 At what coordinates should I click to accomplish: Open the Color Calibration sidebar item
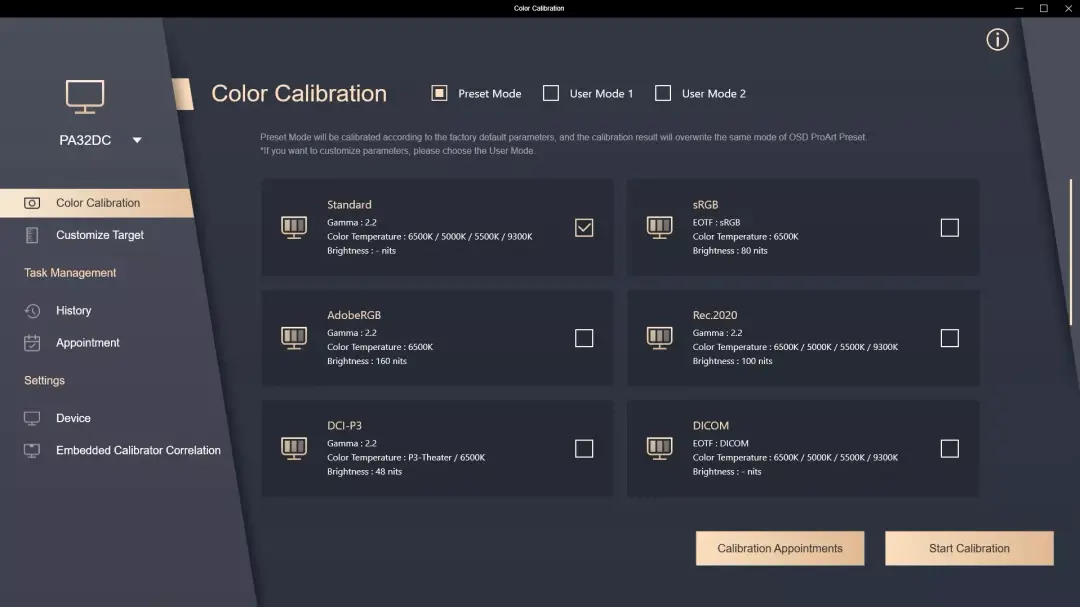point(96,203)
